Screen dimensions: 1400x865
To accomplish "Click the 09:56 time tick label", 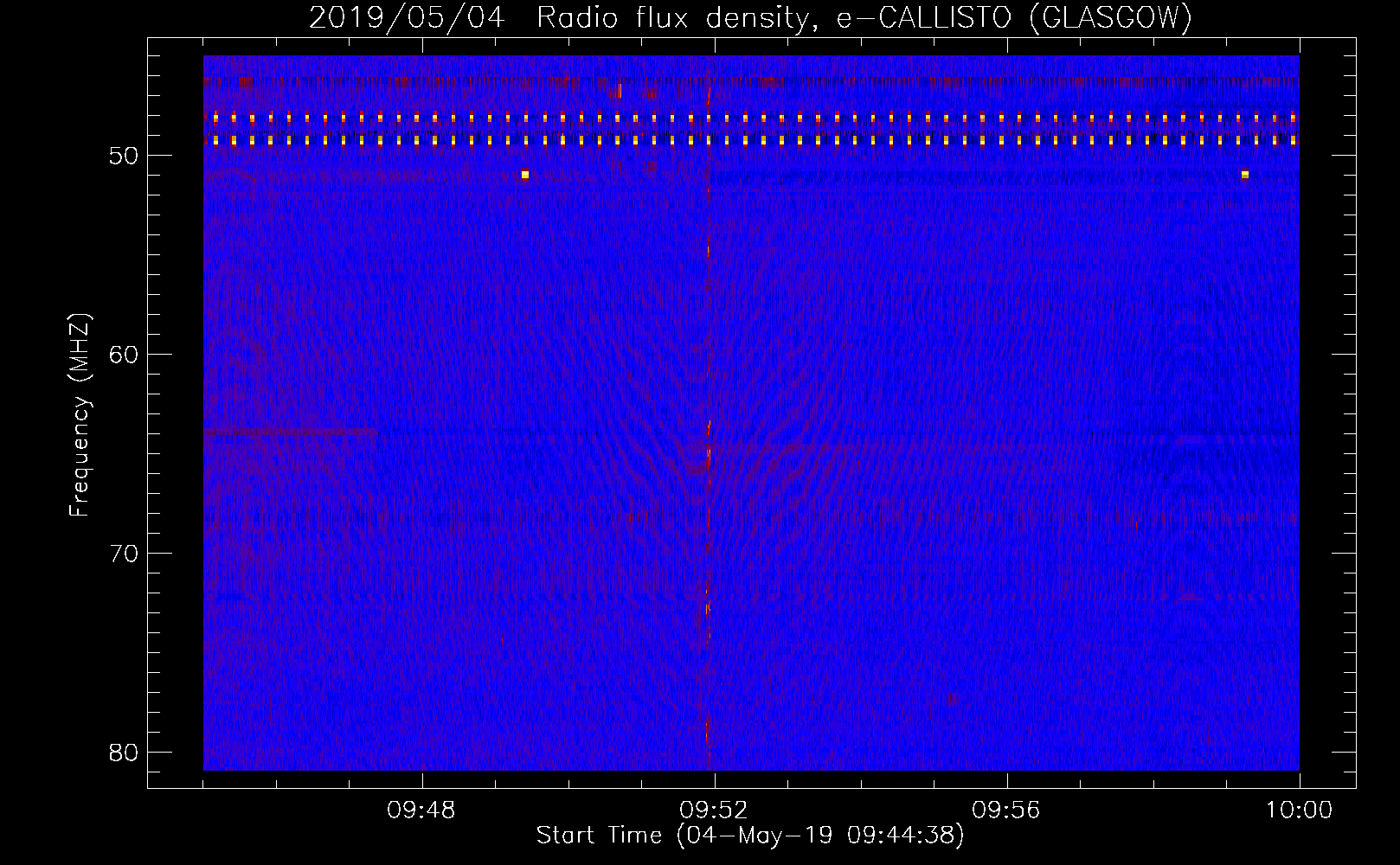I will (x=1006, y=811).
